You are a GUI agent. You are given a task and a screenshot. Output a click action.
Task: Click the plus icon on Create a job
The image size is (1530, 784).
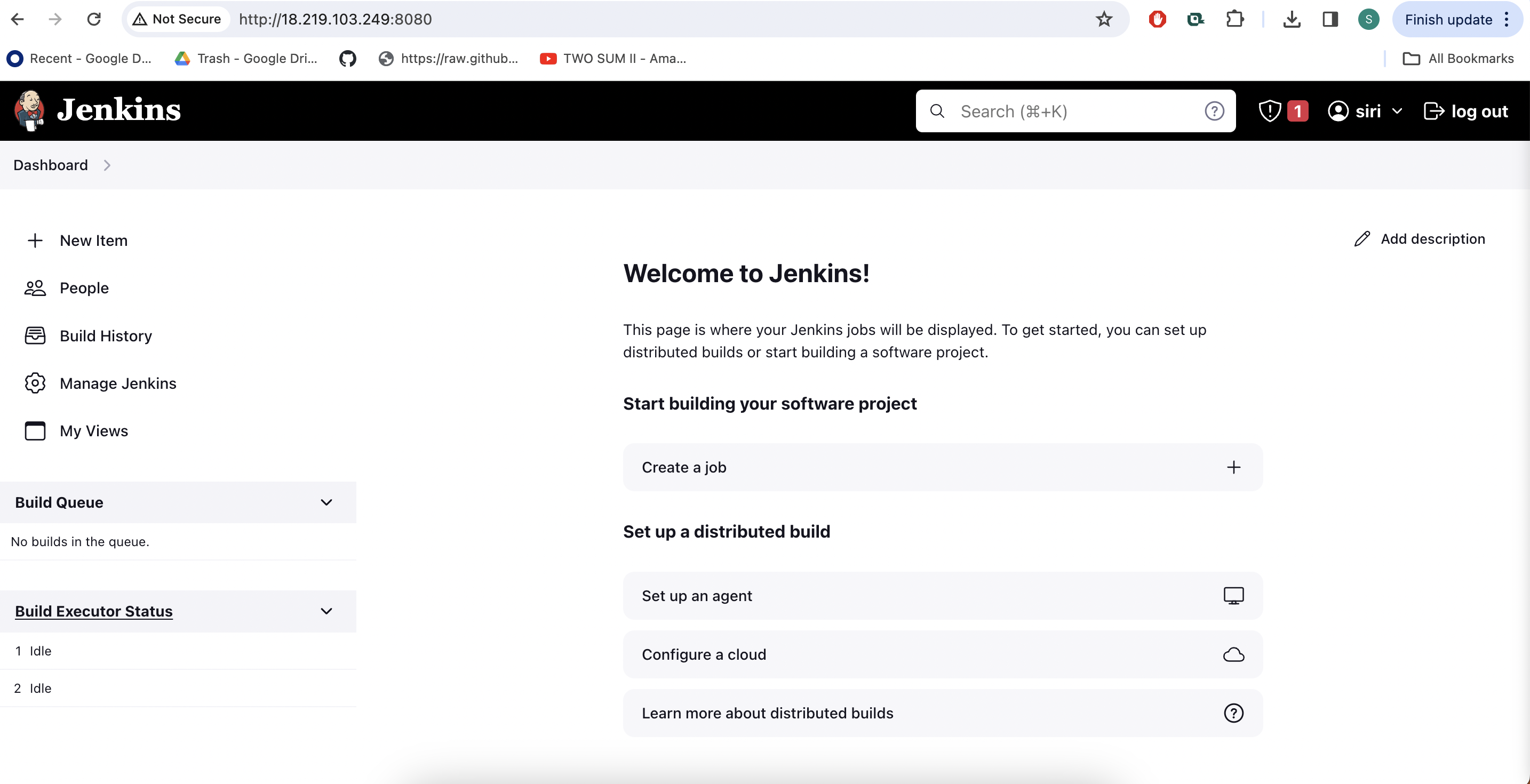pyautogui.click(x=1233, y=467)
